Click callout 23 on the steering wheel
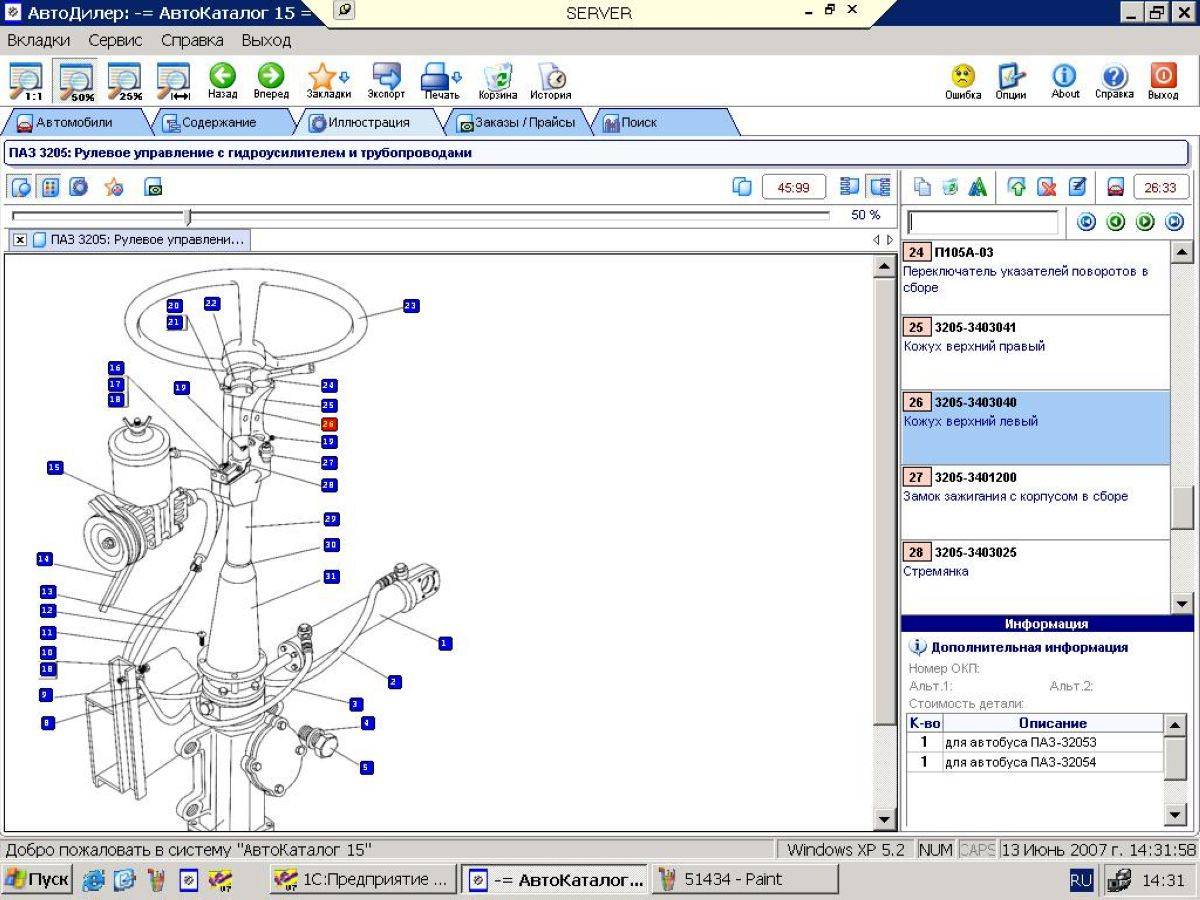Screen dimensions: 1200x900 pos(411,306)
